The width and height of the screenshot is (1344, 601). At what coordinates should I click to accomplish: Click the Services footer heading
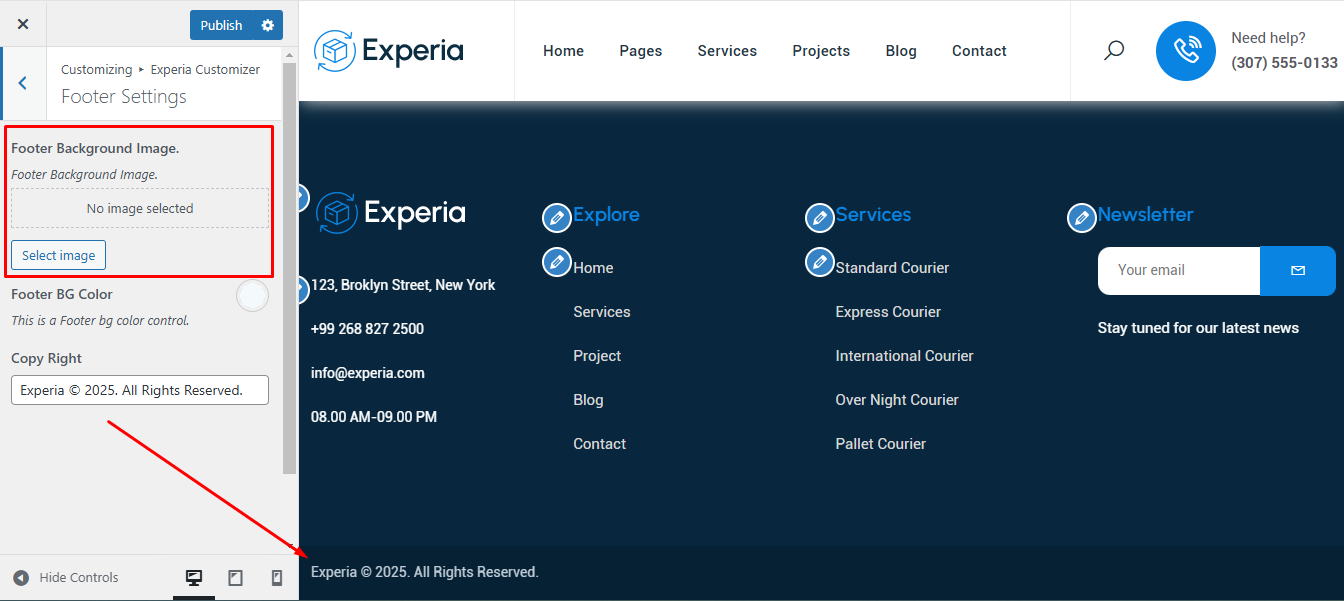click(873, 214)
